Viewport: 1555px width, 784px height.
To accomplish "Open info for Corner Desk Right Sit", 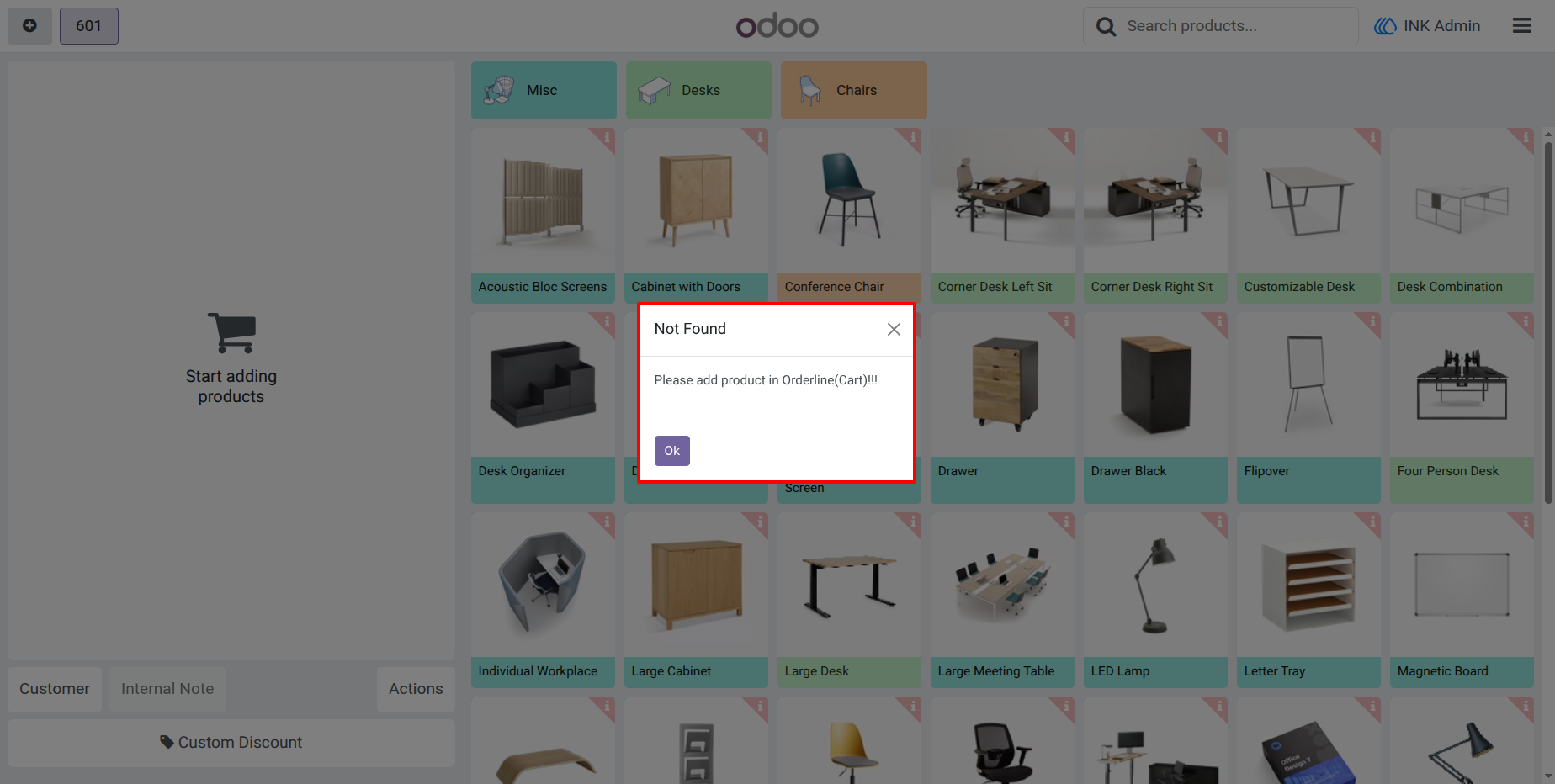I will coord(1218,138).
